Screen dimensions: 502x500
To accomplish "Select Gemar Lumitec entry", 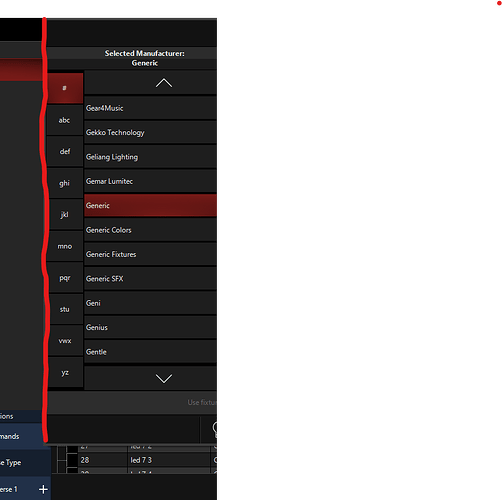I will (x=150, y=181).
